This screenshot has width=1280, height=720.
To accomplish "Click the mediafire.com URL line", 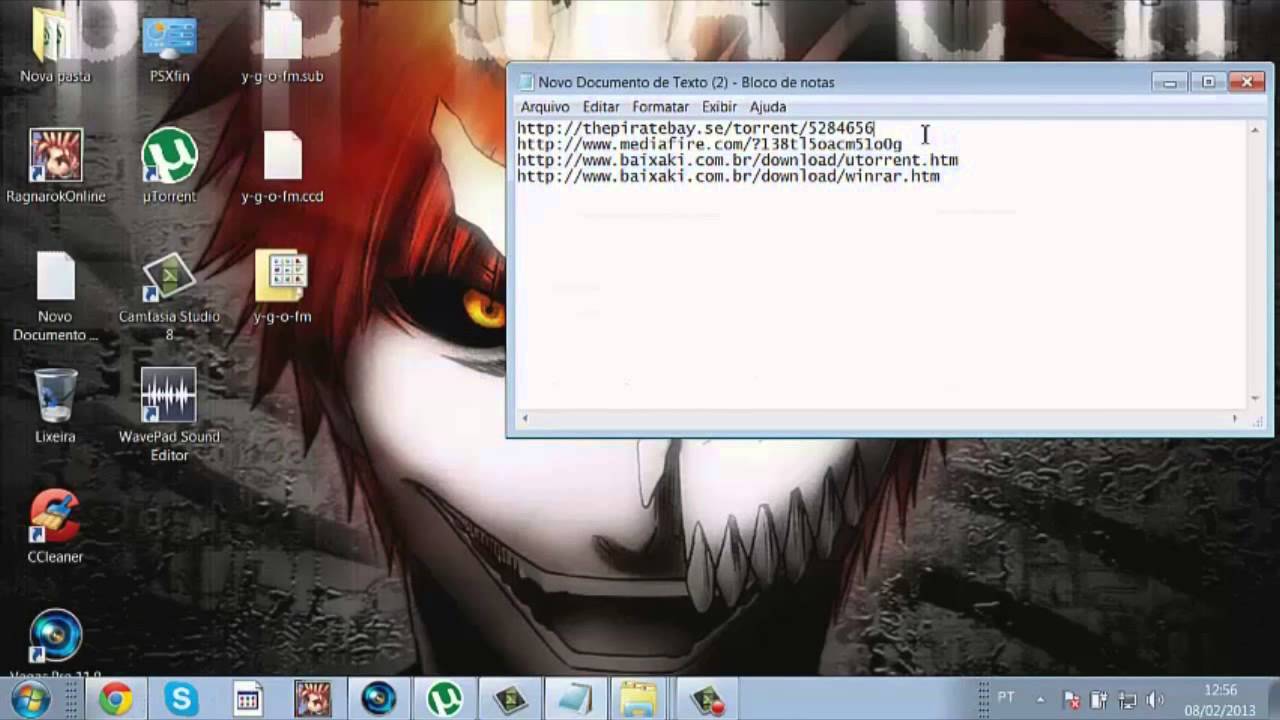I will tap(709, 144).
